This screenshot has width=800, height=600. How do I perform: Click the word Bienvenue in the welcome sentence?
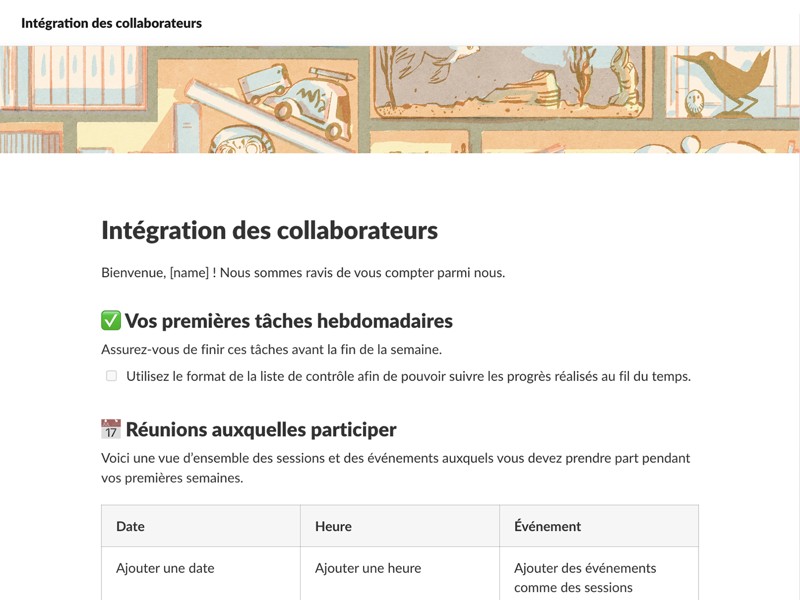coord(133,273)
